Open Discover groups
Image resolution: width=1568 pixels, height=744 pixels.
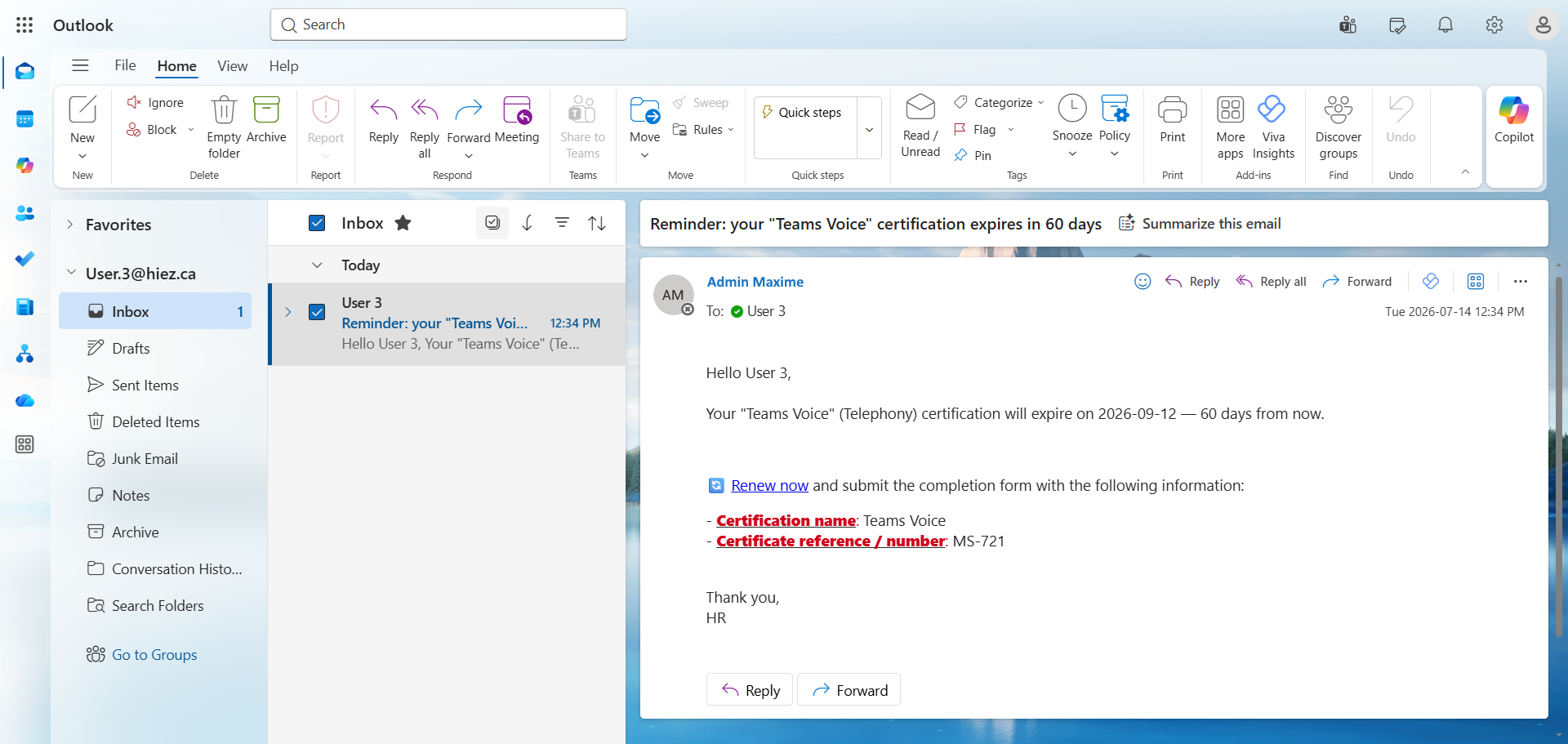(1339, 127)
